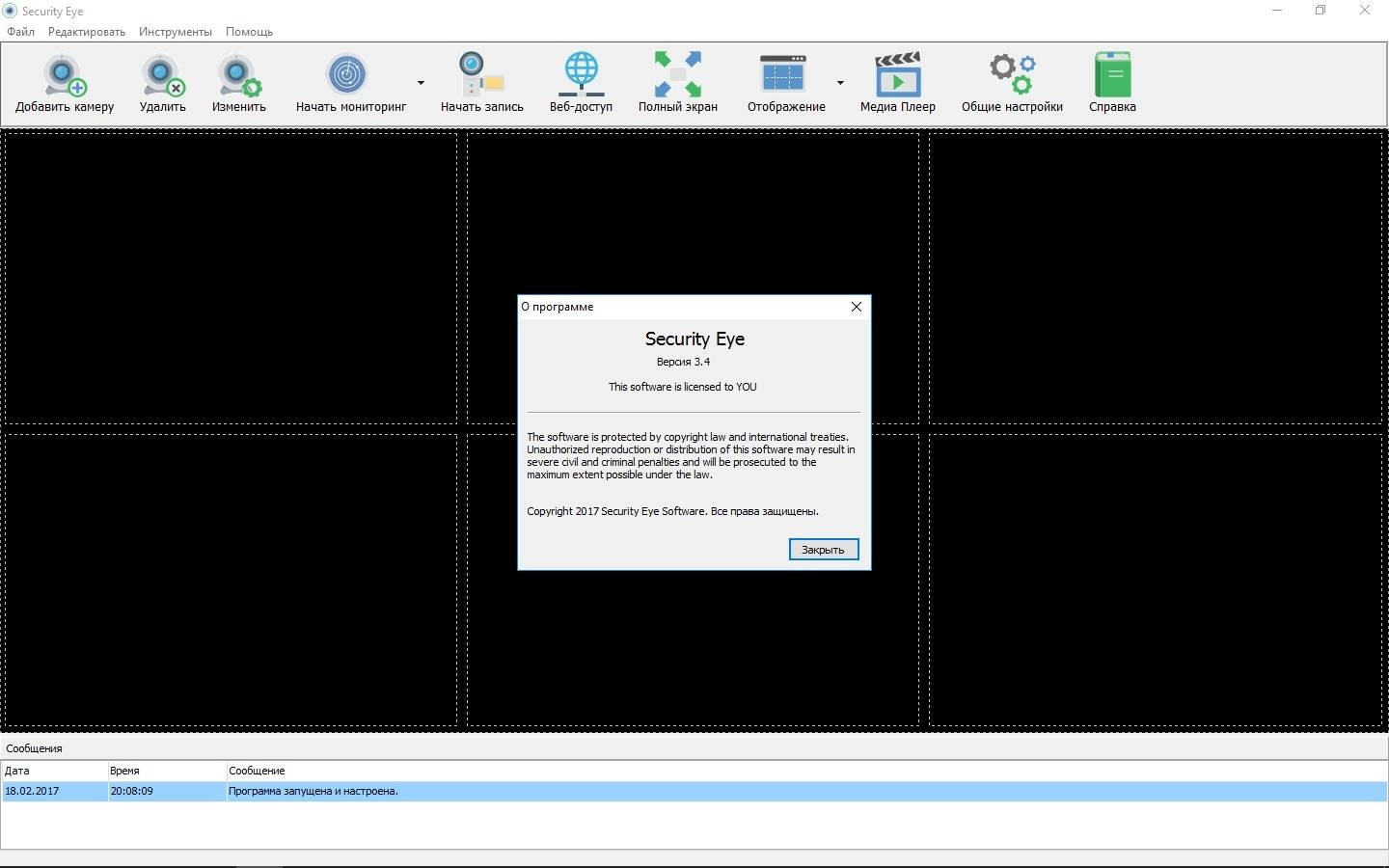
Task: Open the Редактировать menu
Action: tap(87, 32)
